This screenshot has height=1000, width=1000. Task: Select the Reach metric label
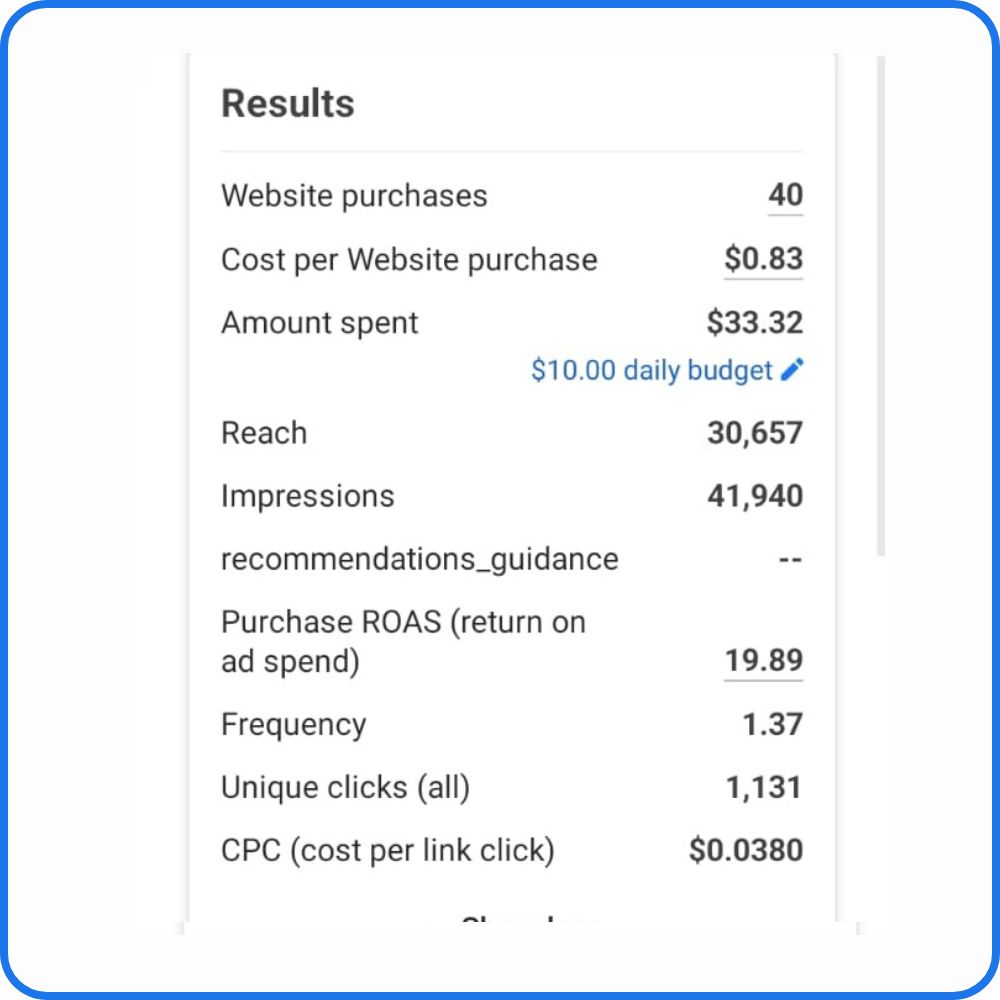[x=264, y=433]
